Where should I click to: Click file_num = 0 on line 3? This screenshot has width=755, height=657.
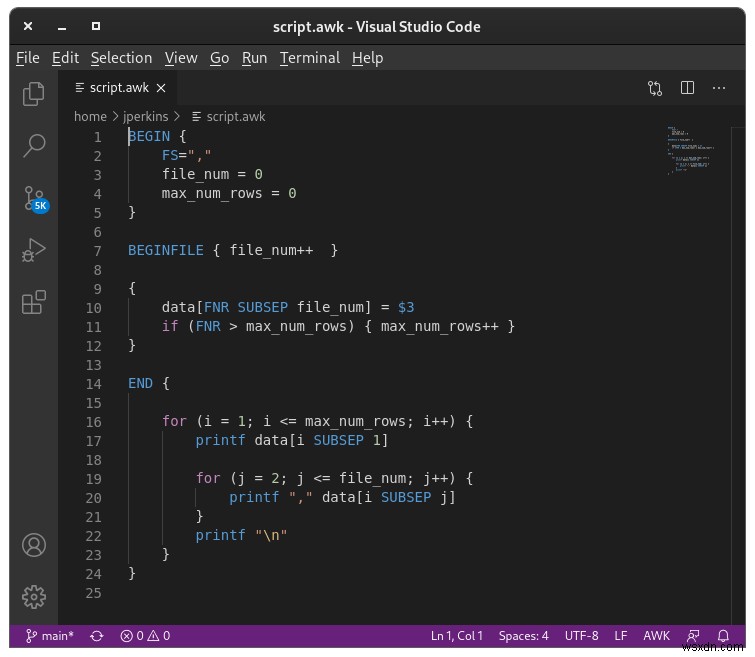tap(212, 174)
